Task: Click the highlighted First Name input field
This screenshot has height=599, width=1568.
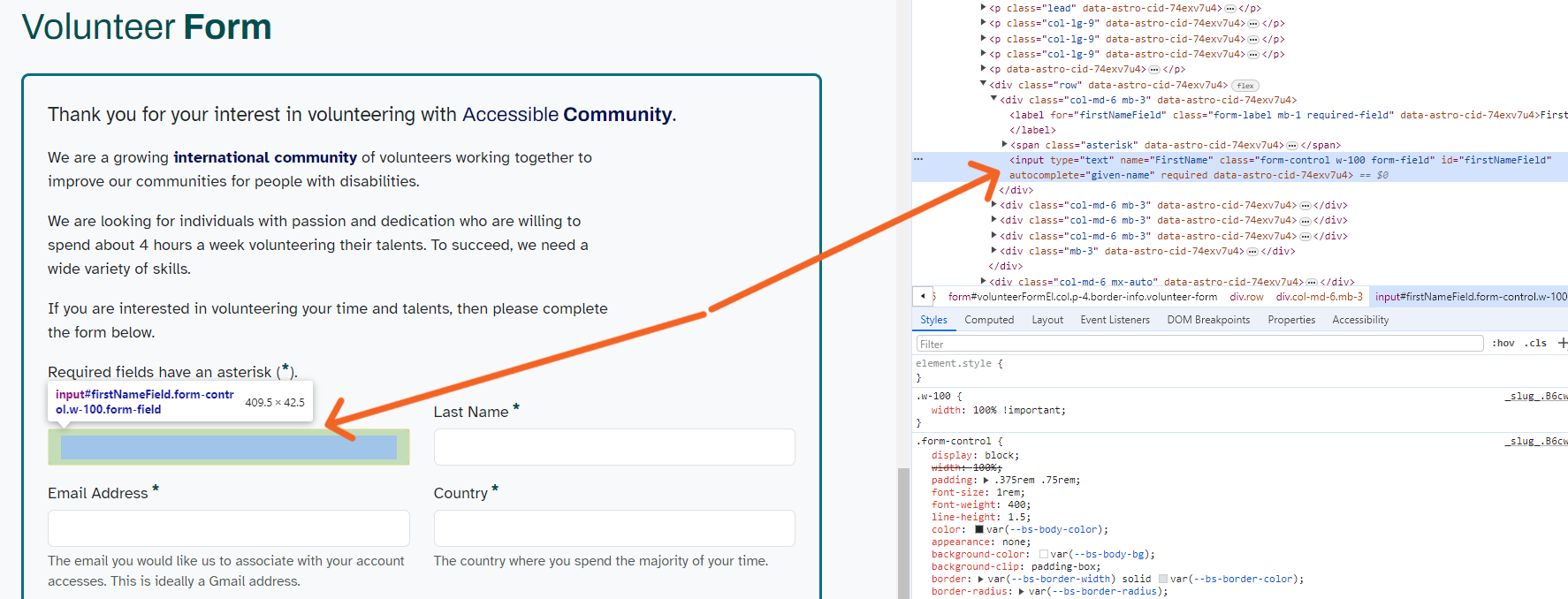Action: (x=229, y=447)
